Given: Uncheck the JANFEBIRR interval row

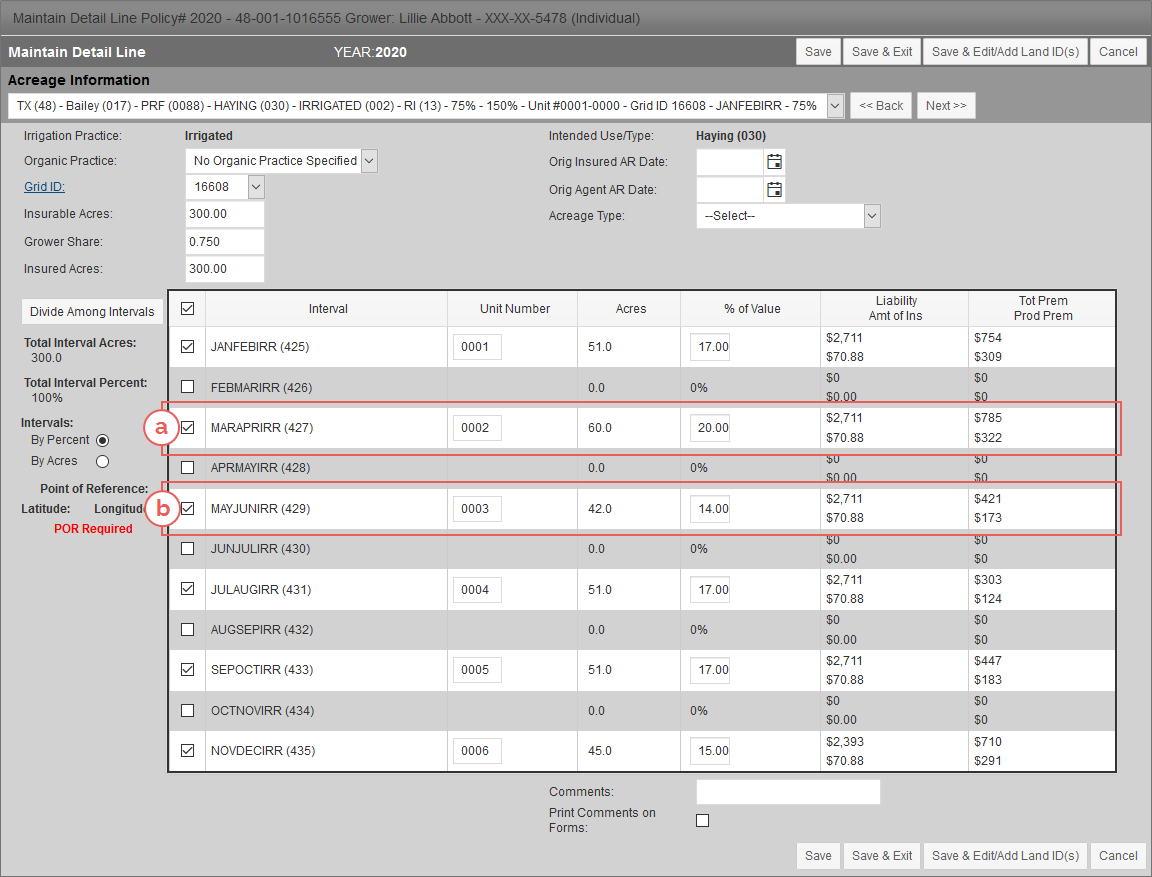Looking at the screenshot, I should tap(186, 346).
